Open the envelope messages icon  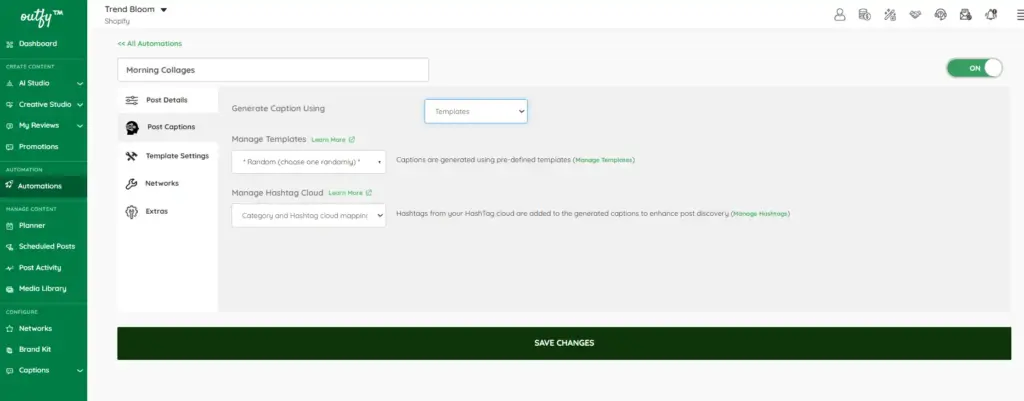966,14
